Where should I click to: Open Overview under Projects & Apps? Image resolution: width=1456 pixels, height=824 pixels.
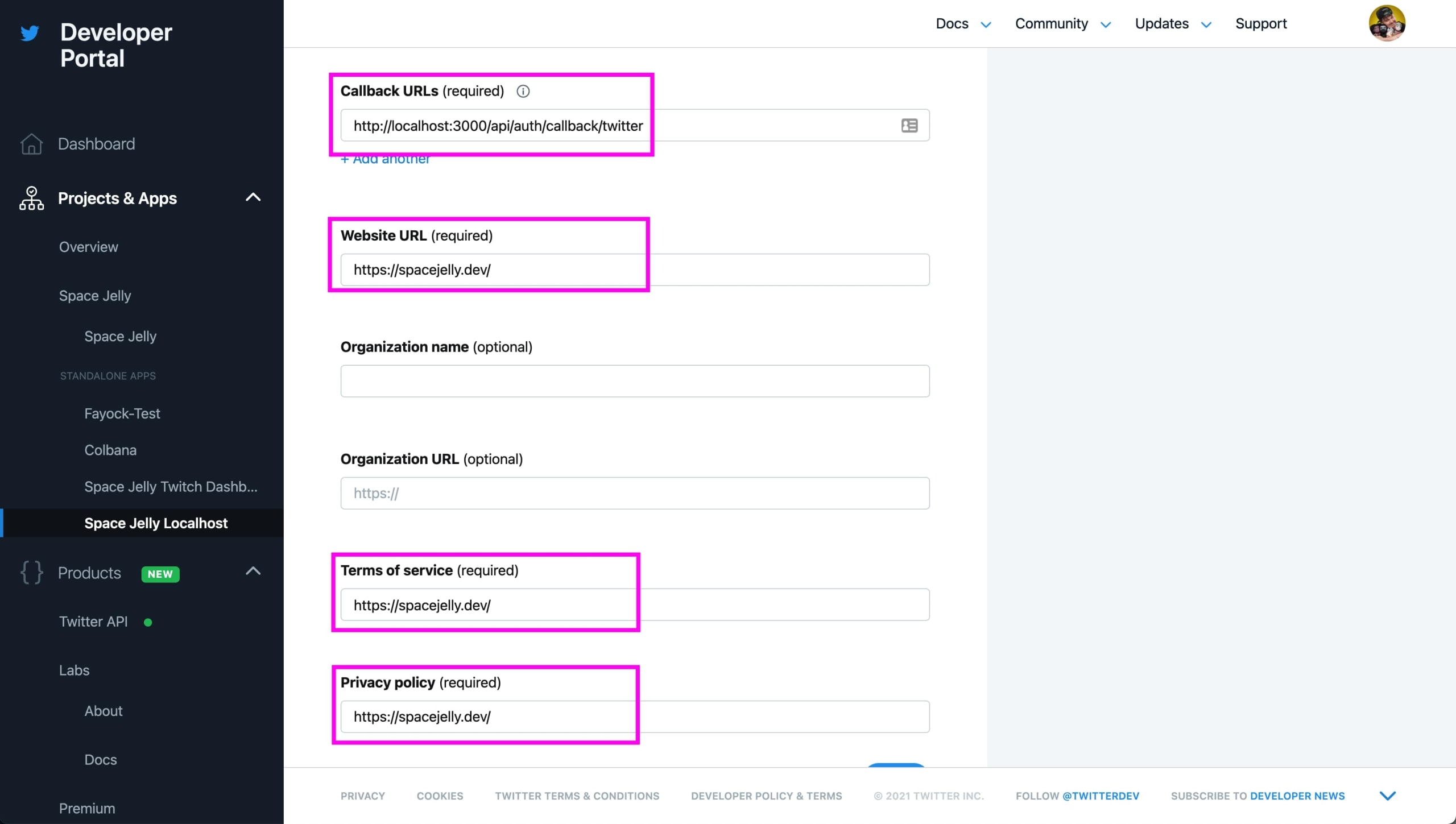pos(88,247)
